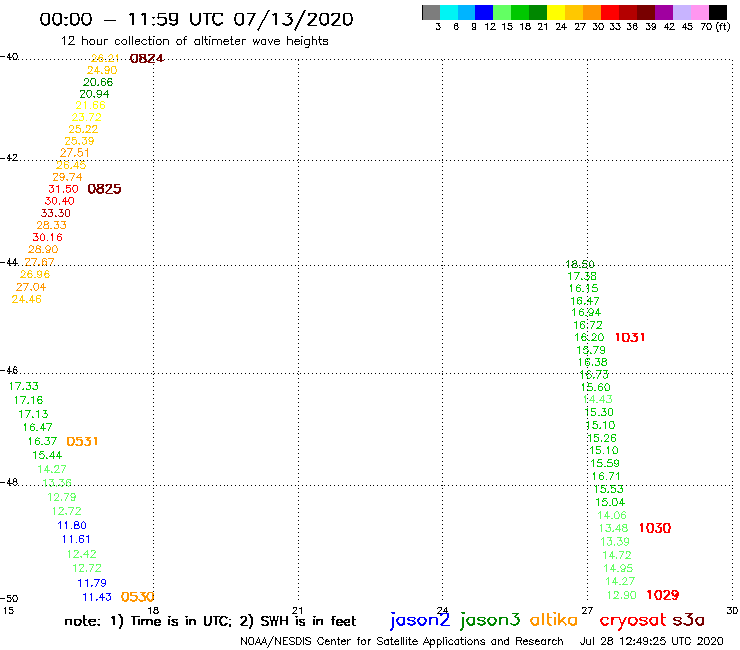Click the date range title at top

pos(196,19)
